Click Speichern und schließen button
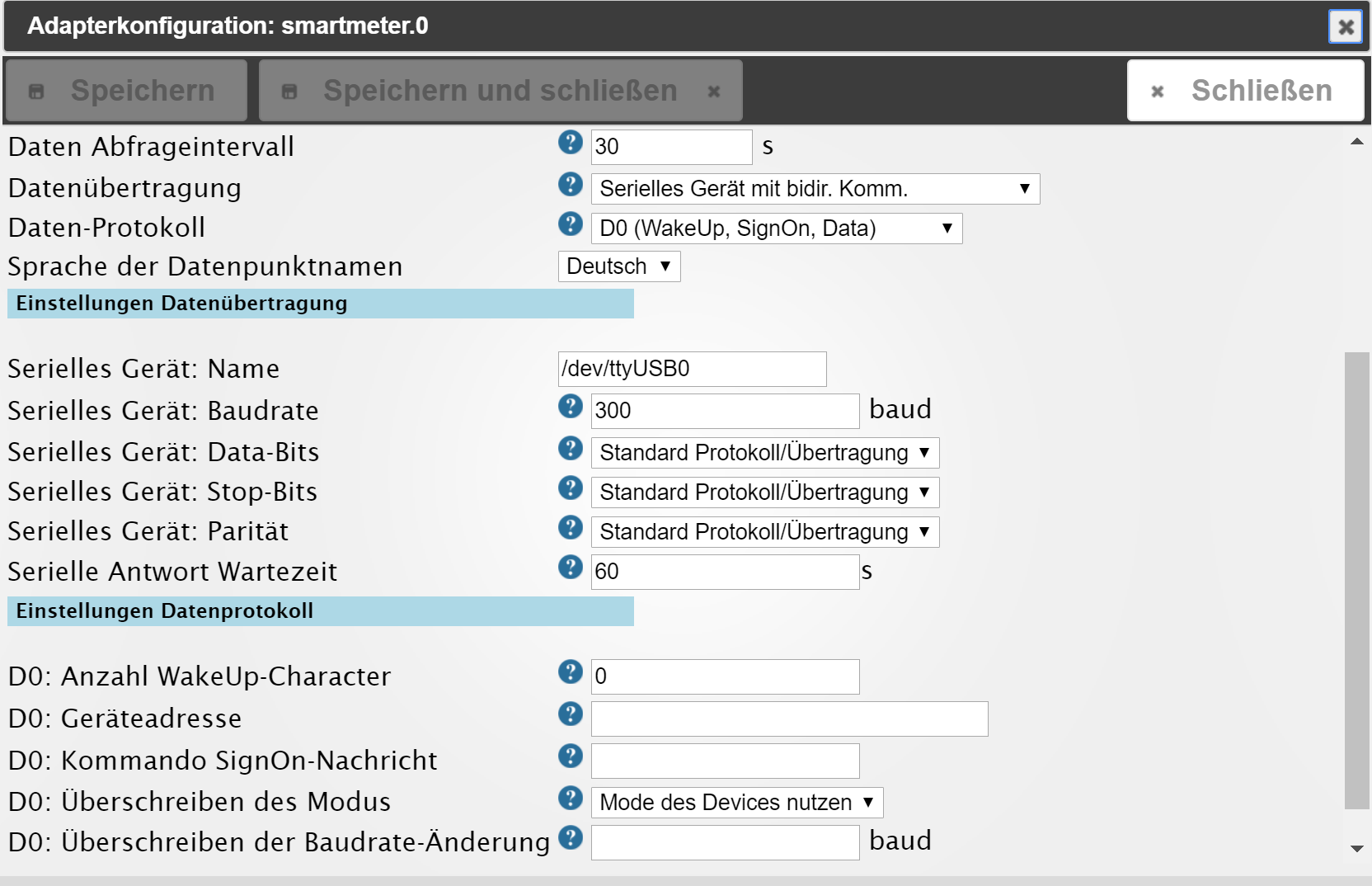 pyautogui.click(x=500, y=91)
